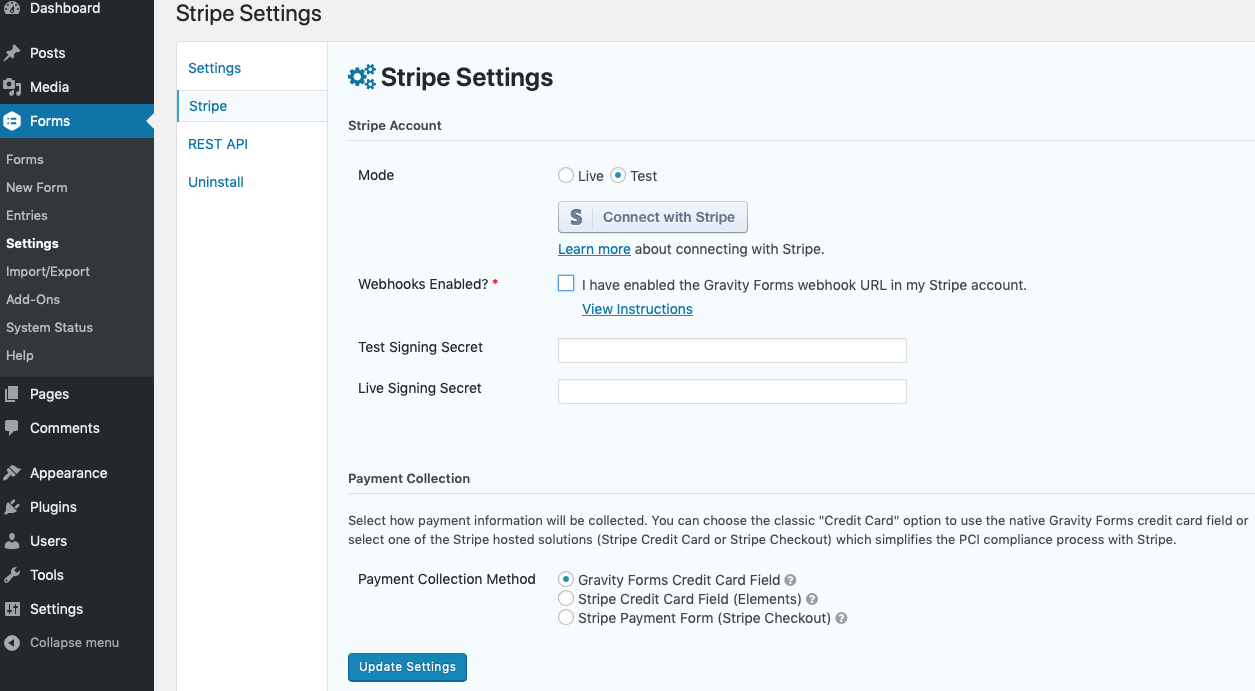The width and height of the screenshot is (1255, 691).
Task: Open the Uninstall tab
Action: (215, 182)
